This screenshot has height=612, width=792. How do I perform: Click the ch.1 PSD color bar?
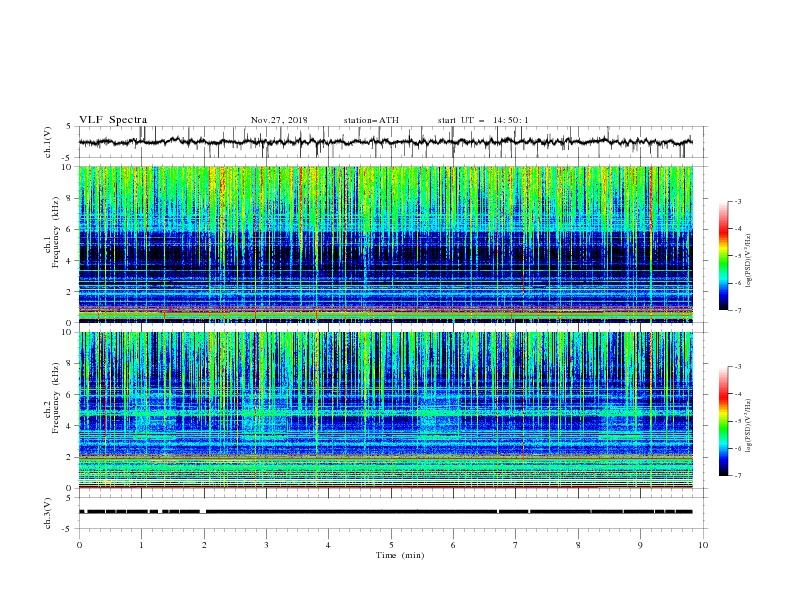[724, 256]
